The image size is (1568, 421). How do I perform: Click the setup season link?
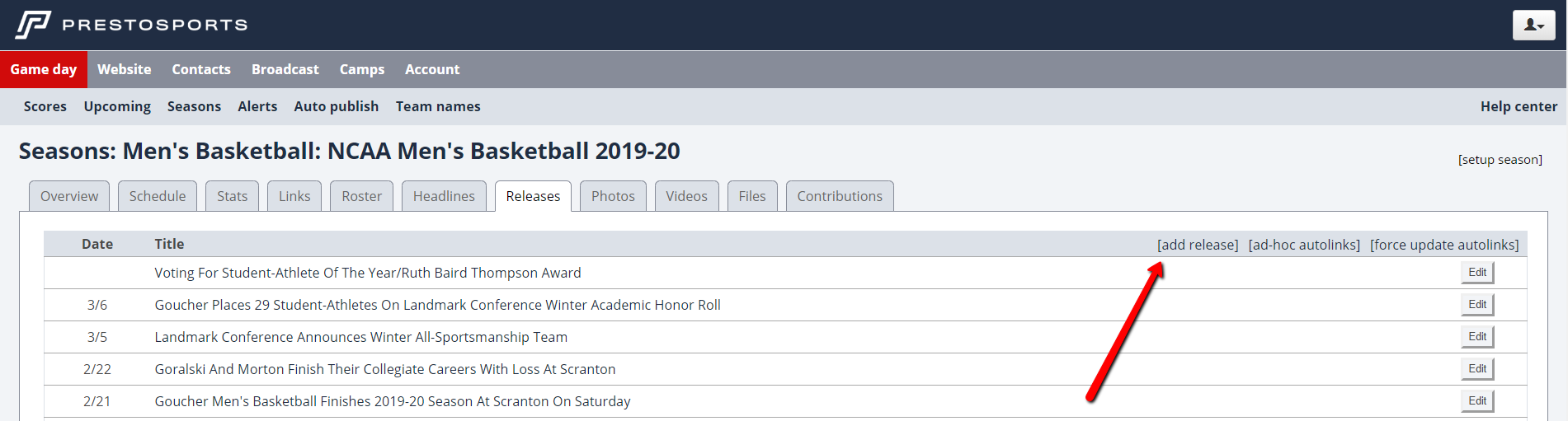coord(1500,160)
